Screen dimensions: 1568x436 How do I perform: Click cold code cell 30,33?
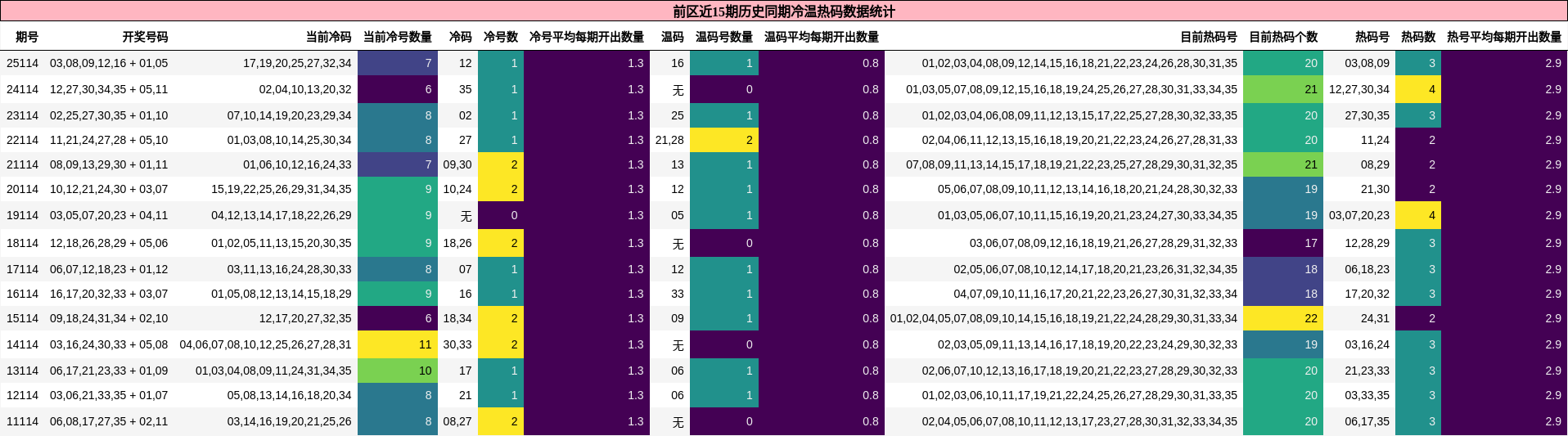point(457,344)
